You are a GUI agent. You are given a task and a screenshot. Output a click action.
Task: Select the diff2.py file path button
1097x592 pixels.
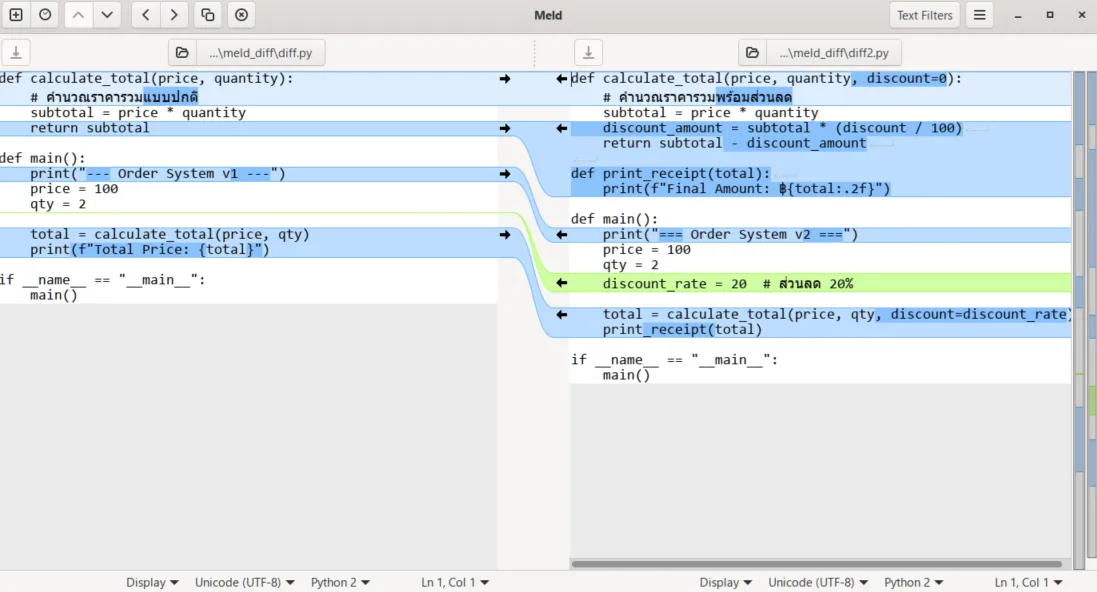click(x=834, y=52)
